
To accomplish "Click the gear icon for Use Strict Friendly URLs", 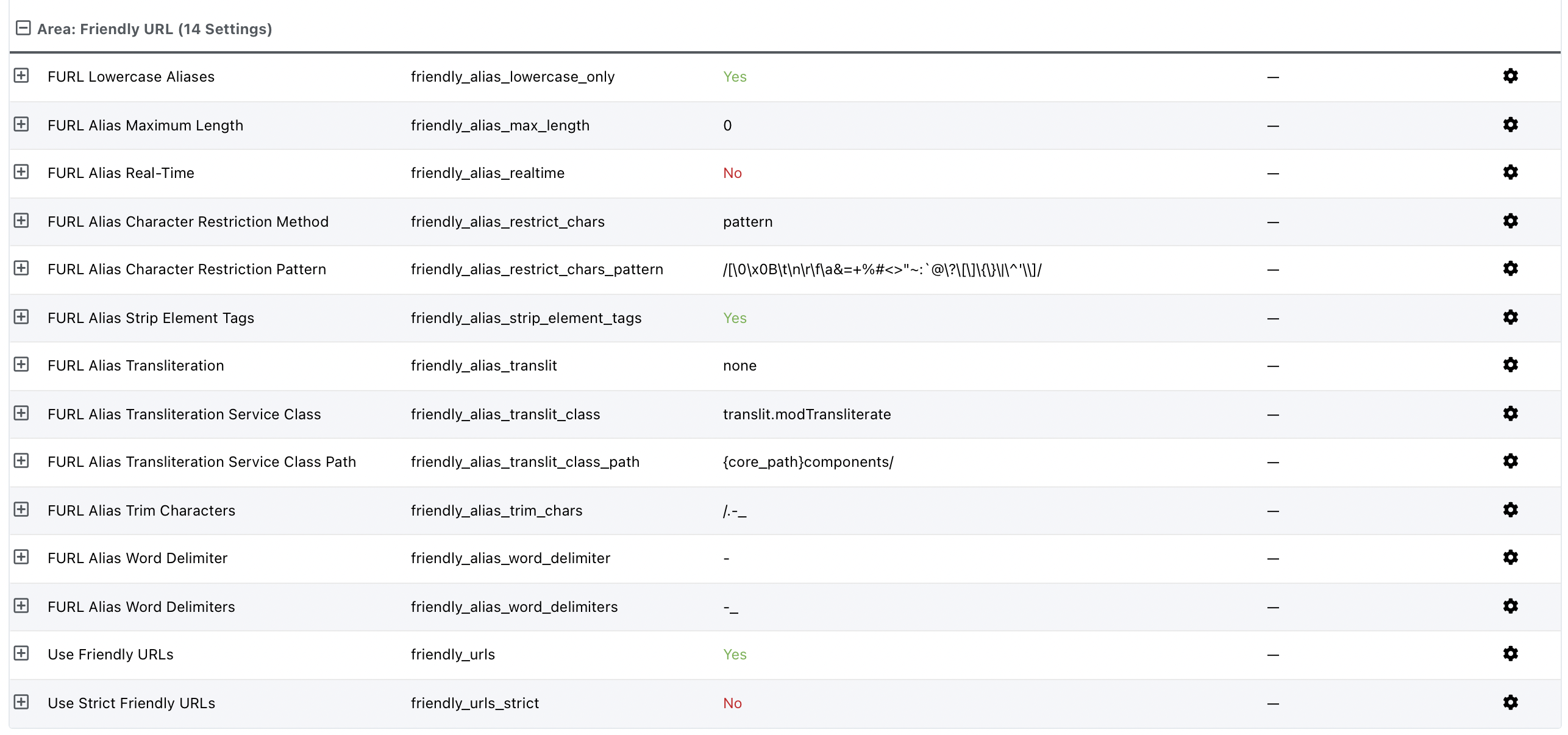I will click(1511, 702).
